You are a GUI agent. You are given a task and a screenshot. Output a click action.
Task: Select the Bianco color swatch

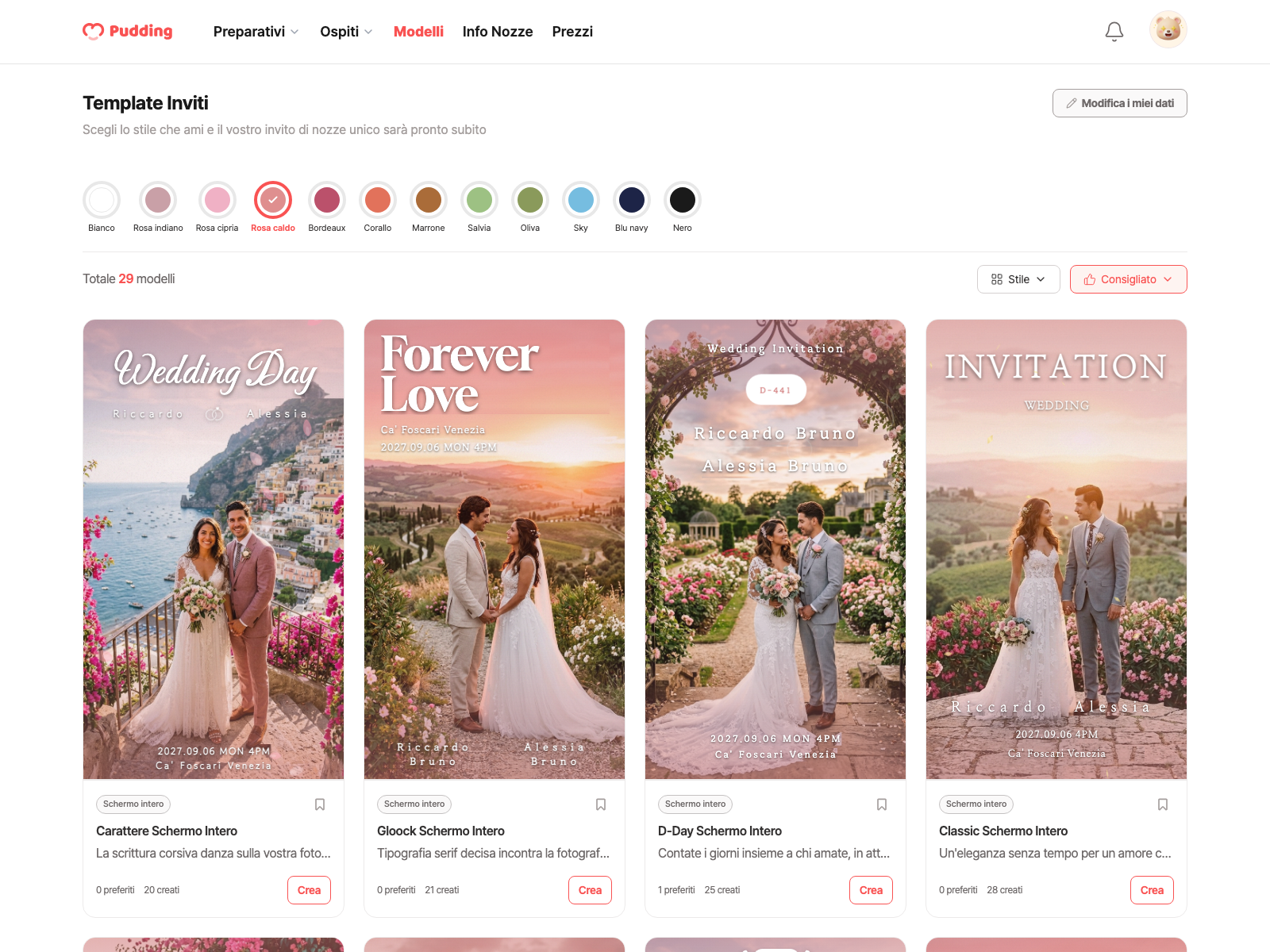pos(102,200)
